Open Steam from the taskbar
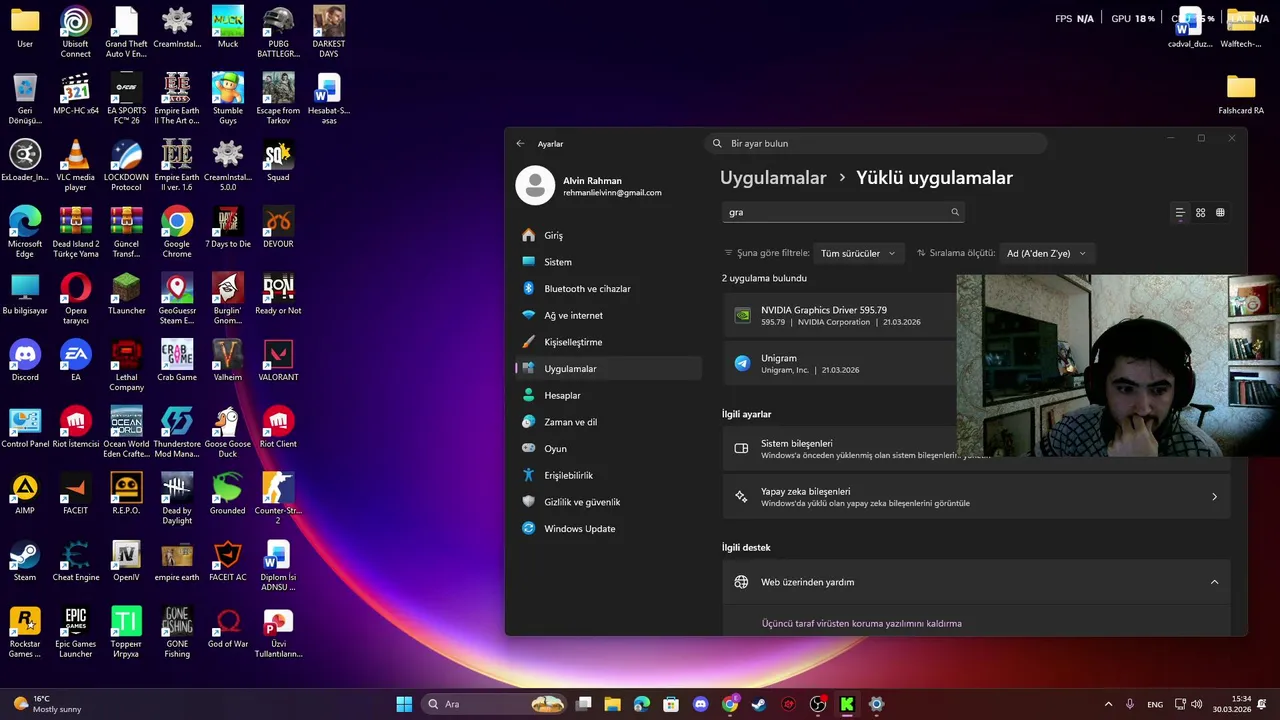Viewport: 1280px width, 720px height. tap(759, 704)
